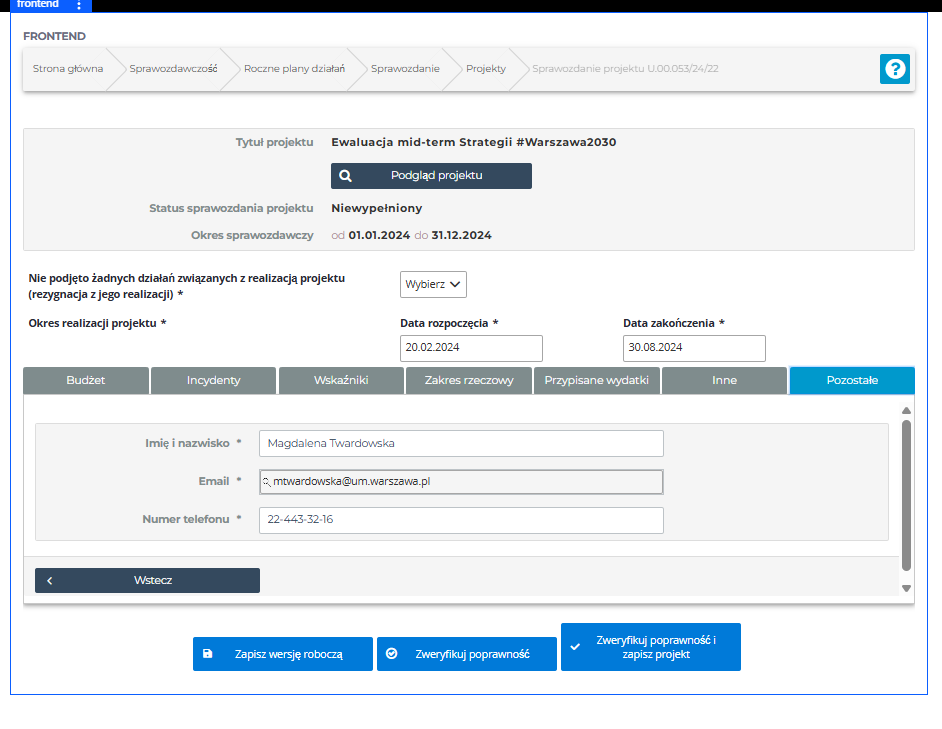
Task: Switch to the Budżet tab
Action: click(86, 380)
